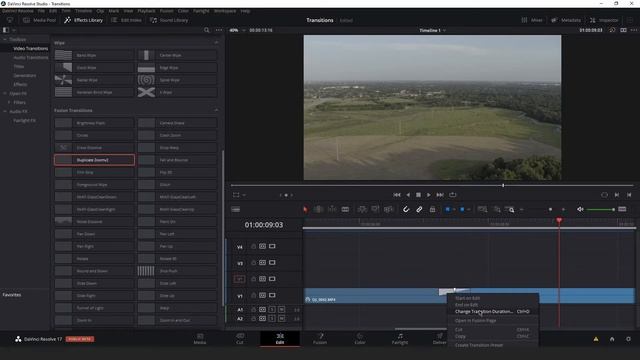Select the Spiral Wipe transition
This screenshot has height=360, width=640.
177,80
